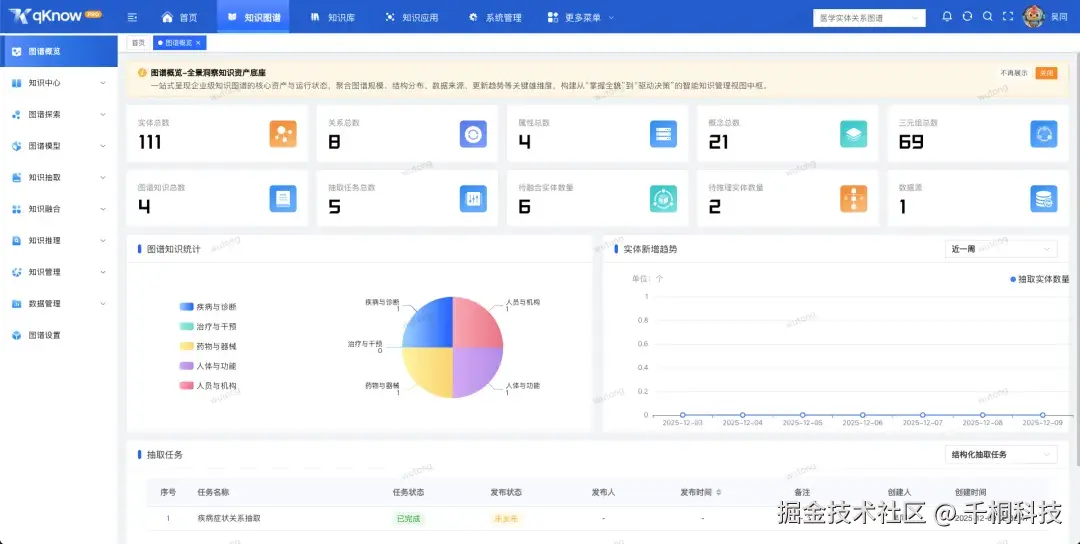The height and width of the screenshot is (544, 1080).
Task: Click the 属性总数 card icon
Action: pos(663,134)
